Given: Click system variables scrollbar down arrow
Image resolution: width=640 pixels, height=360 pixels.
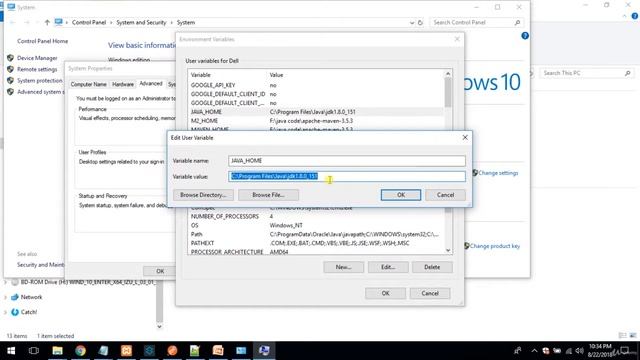Looking at the screenshot, I should [448, 250].
